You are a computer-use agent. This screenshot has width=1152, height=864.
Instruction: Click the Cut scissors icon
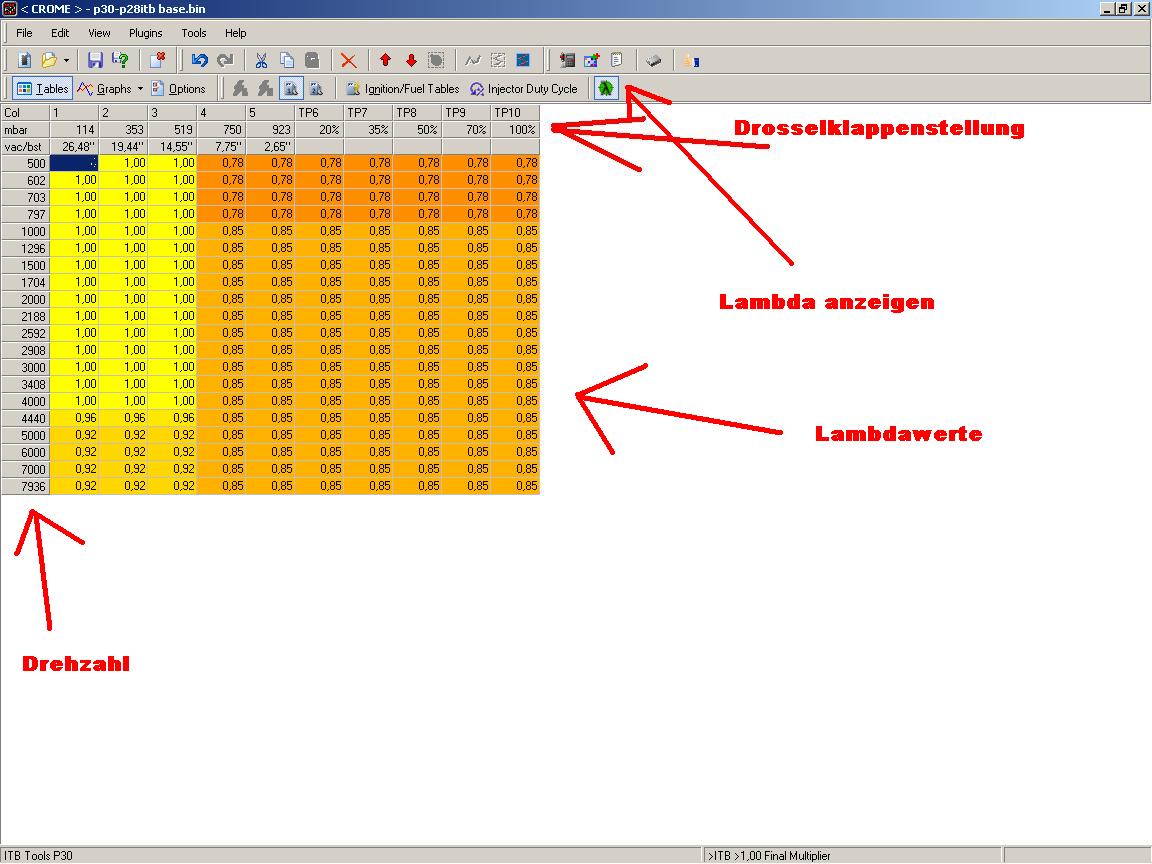click(x=261, y=60)
